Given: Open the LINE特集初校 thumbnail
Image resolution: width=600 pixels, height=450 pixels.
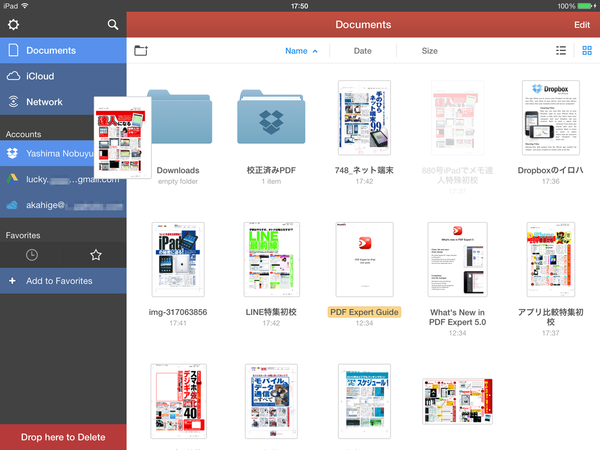Looking at the screenshot, I should 272,259.
